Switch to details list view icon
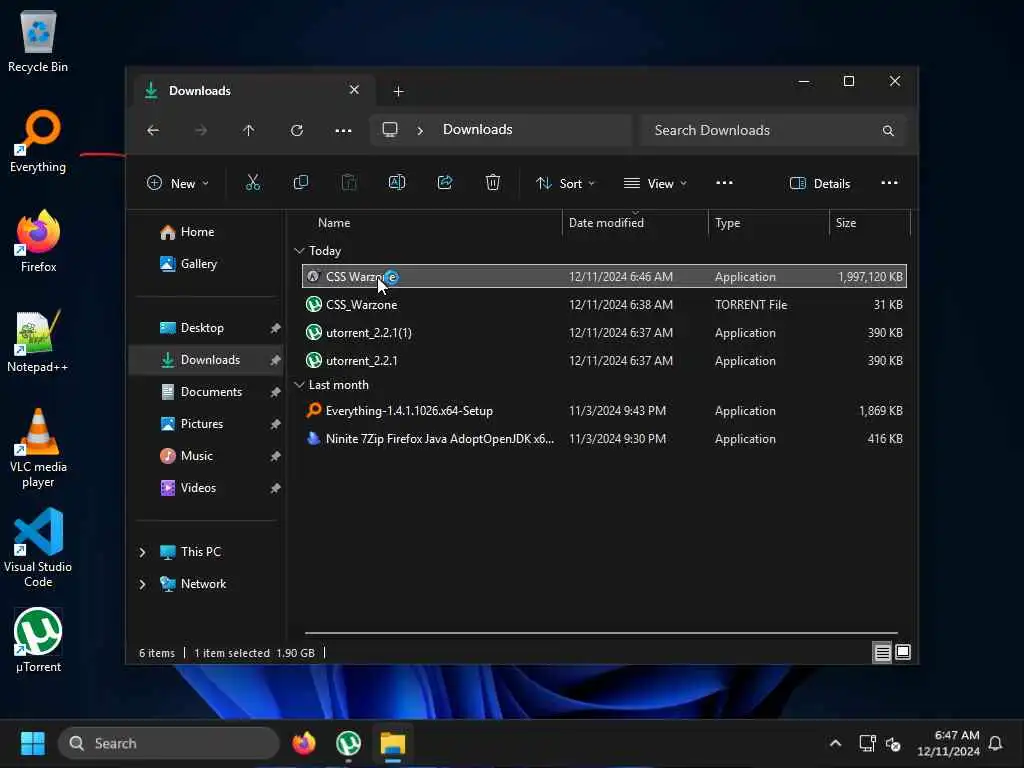The width and height of the screenshot is (1024, 768). [882, 652]
